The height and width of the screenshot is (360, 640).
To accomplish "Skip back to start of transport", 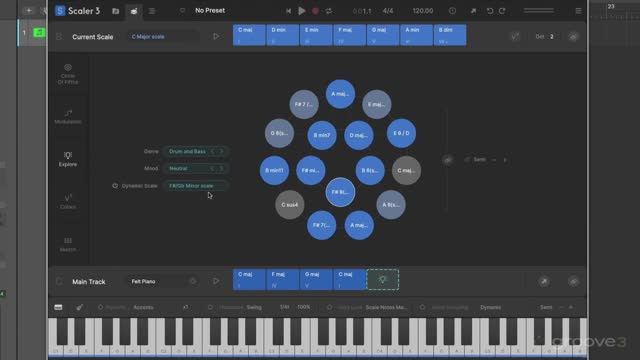I will (288, 11).
